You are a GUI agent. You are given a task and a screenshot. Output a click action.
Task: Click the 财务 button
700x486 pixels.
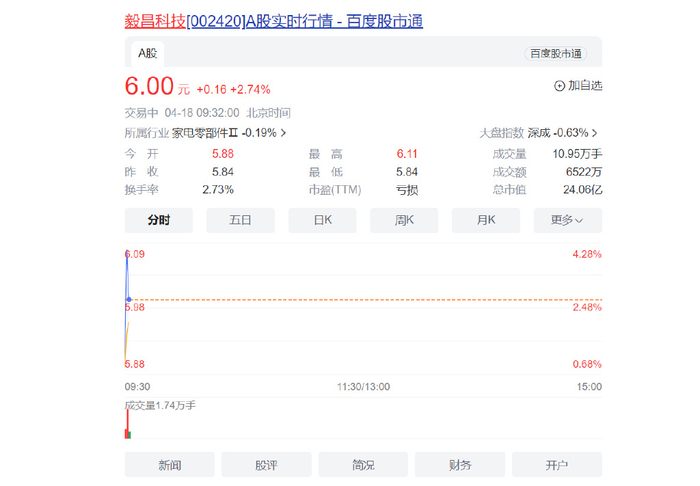pyautogui.click(x=460, y=465)
